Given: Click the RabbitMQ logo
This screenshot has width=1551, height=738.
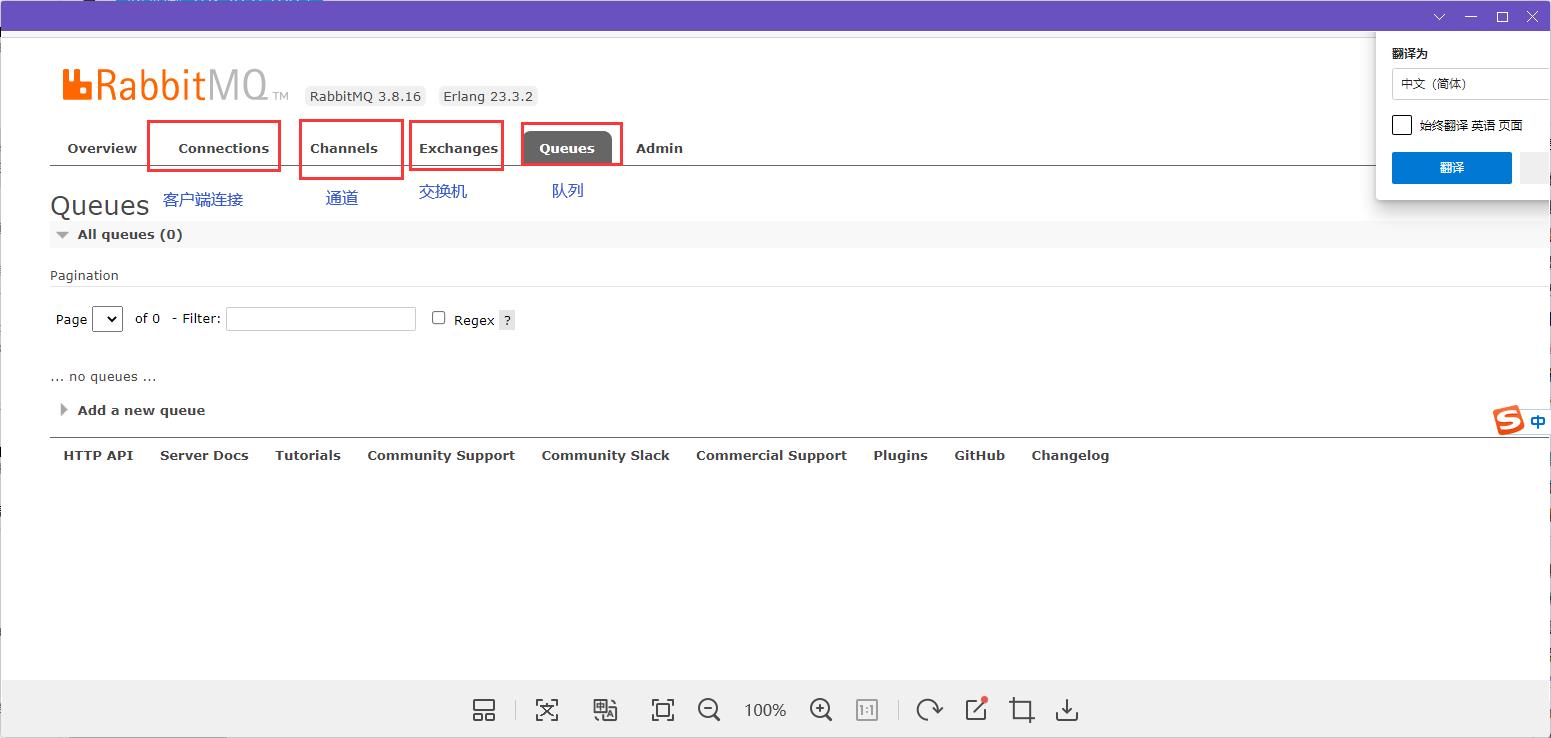Looking at the screenshot, I should click(175, 86).
